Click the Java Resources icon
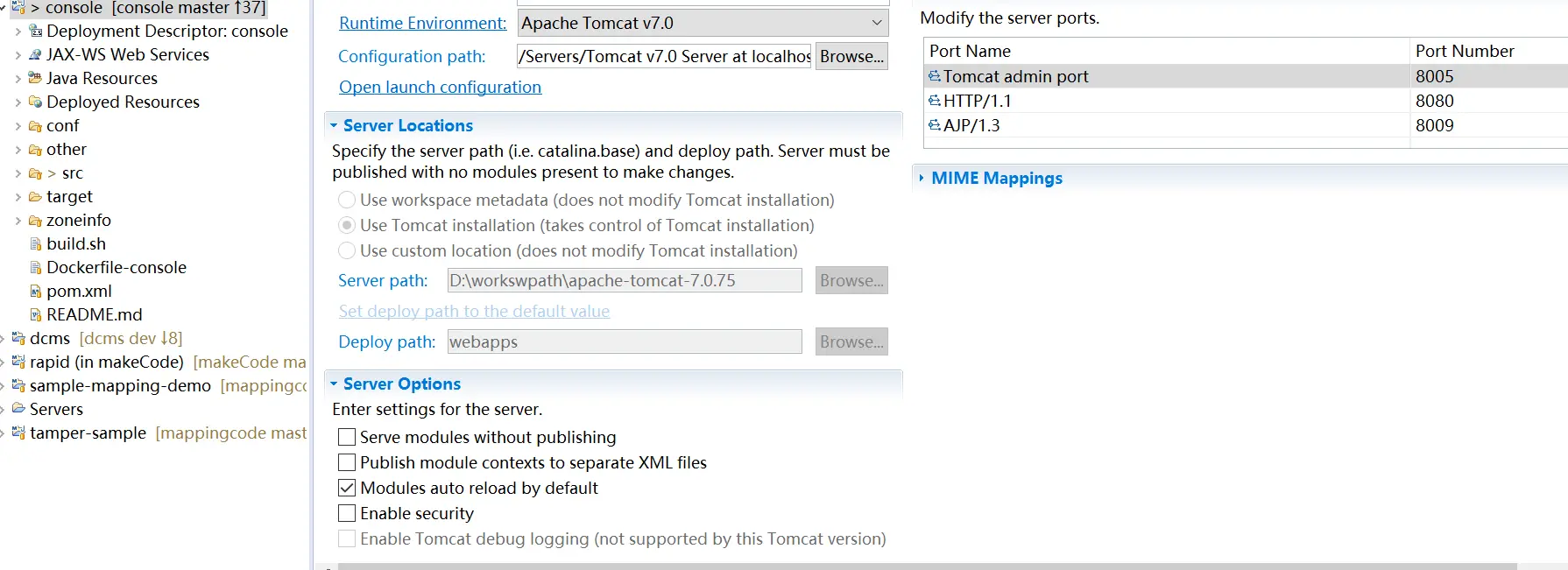The image size is (1568, 570). click(x=36, y=78)
